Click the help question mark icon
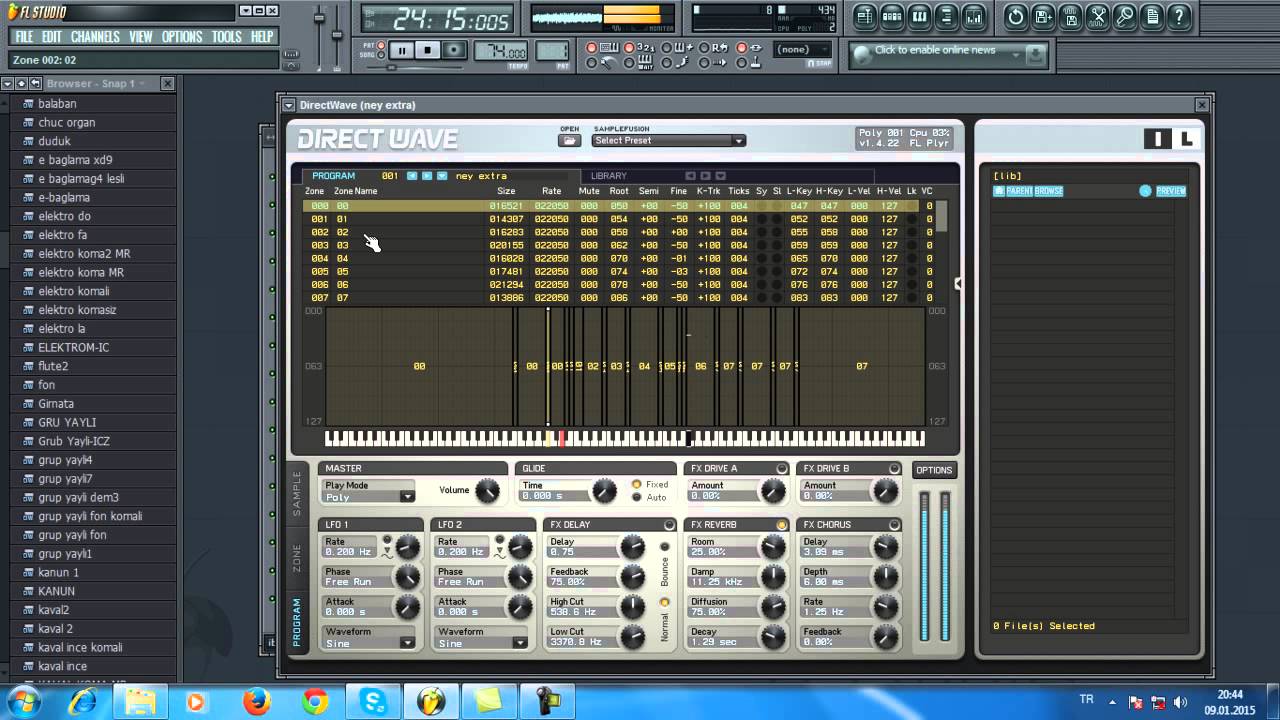Image resolution: width=1280 pixels, height=720 pixels. (1179, 16)
